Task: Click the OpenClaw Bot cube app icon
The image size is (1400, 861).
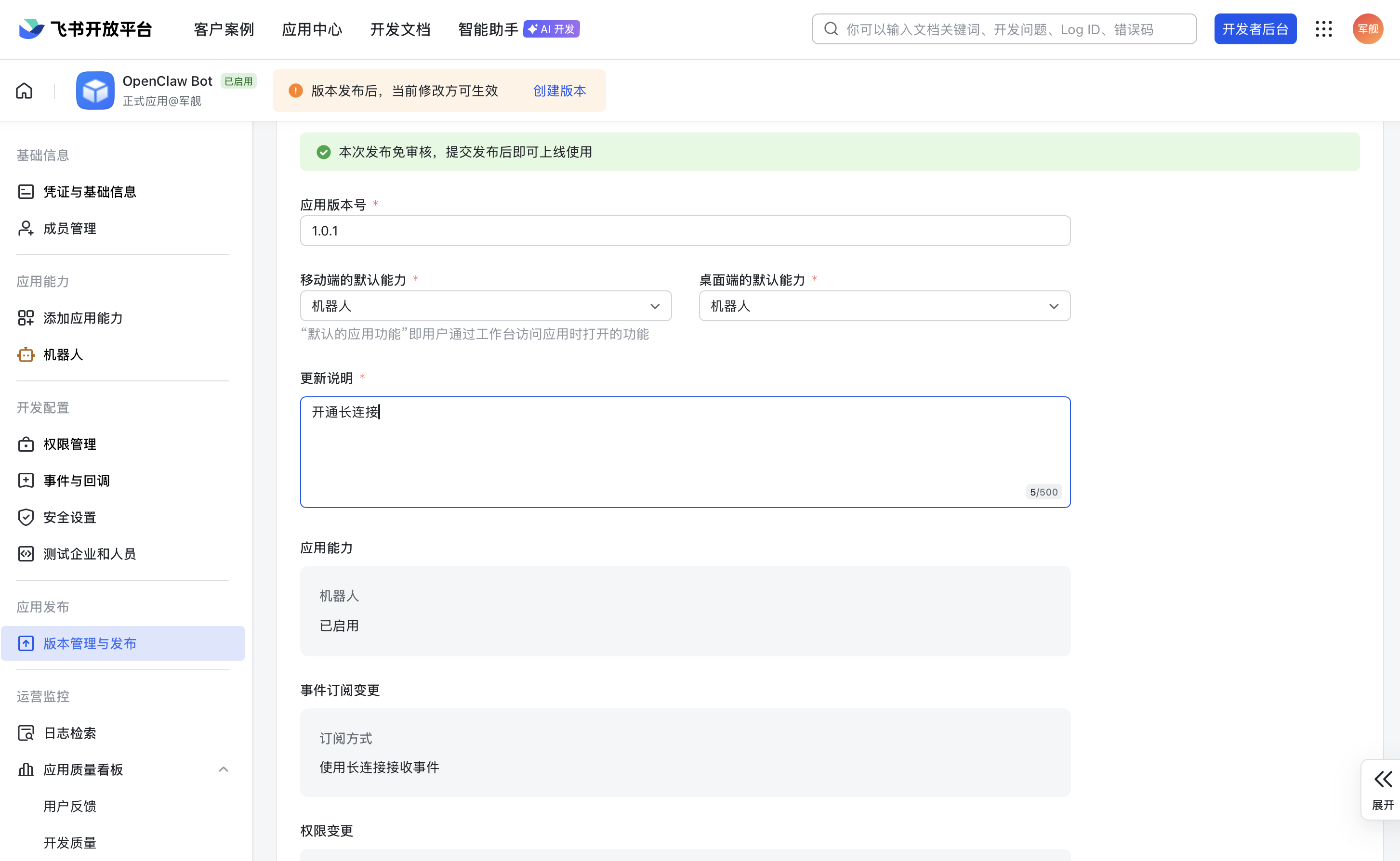Action: (x=95, y=91)
